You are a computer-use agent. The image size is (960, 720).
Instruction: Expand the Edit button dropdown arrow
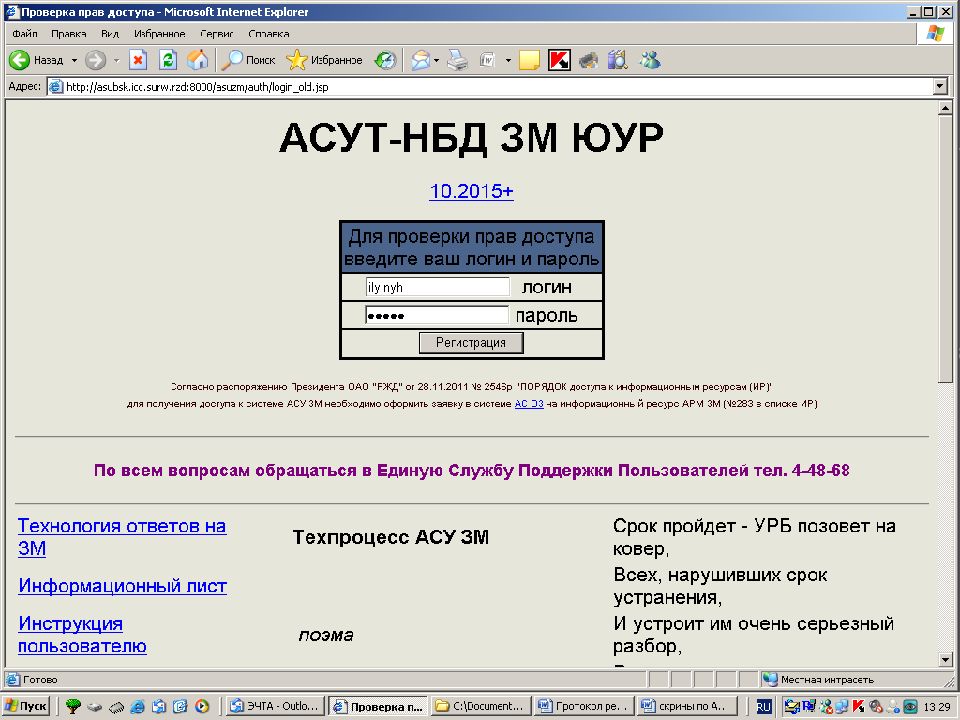508,61
